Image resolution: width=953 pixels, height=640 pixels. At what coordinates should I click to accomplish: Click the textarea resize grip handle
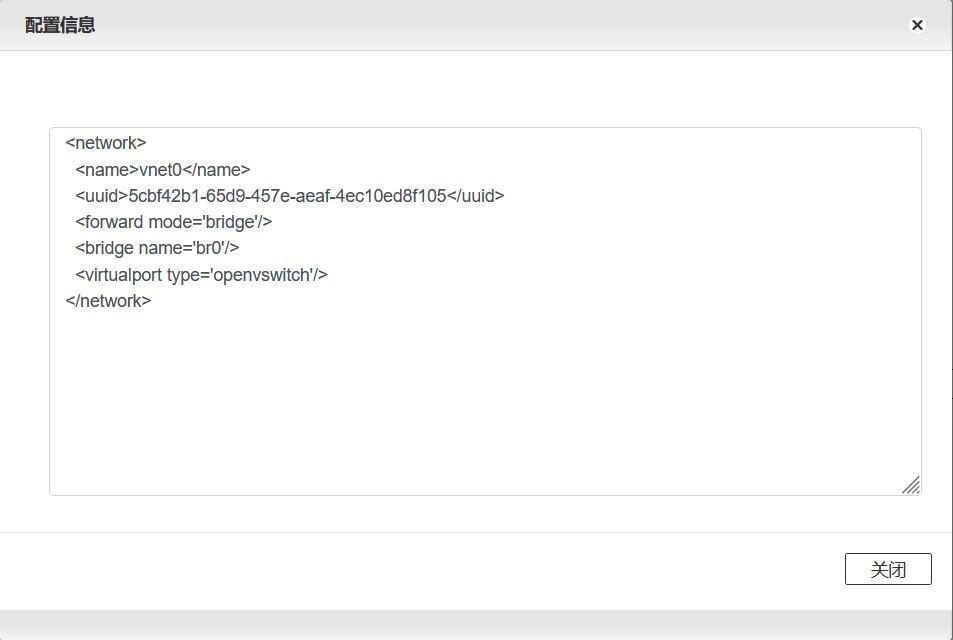(911, 485)
